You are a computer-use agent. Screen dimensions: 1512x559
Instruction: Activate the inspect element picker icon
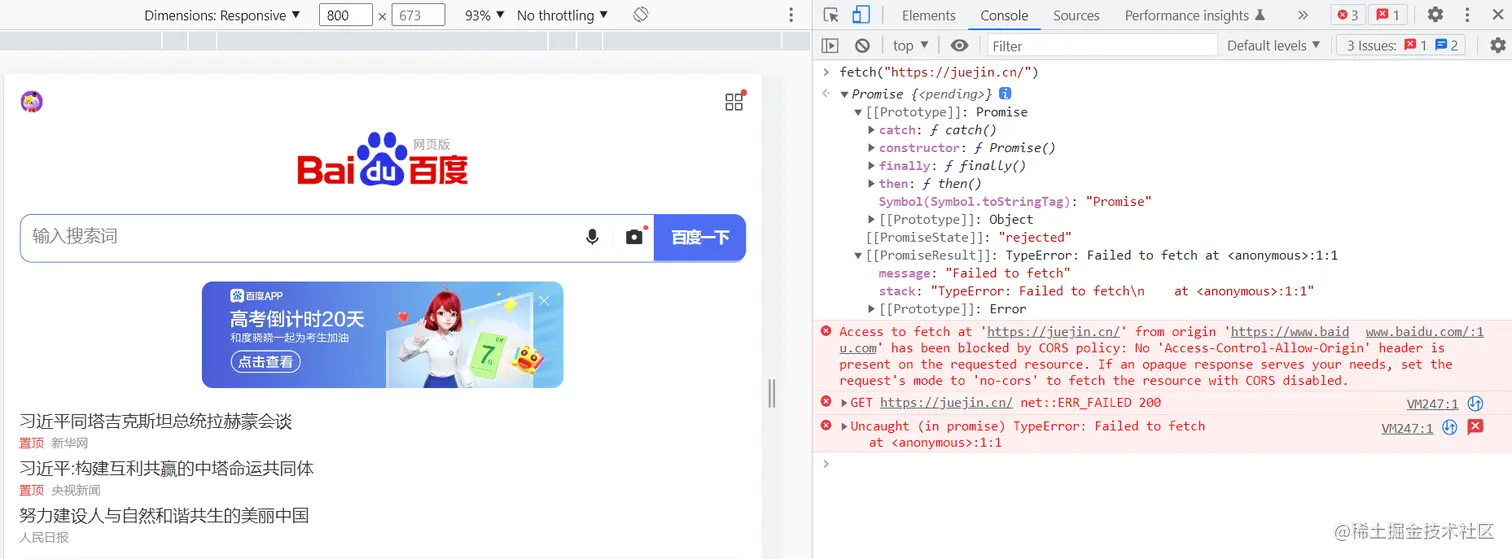[831, 15]
